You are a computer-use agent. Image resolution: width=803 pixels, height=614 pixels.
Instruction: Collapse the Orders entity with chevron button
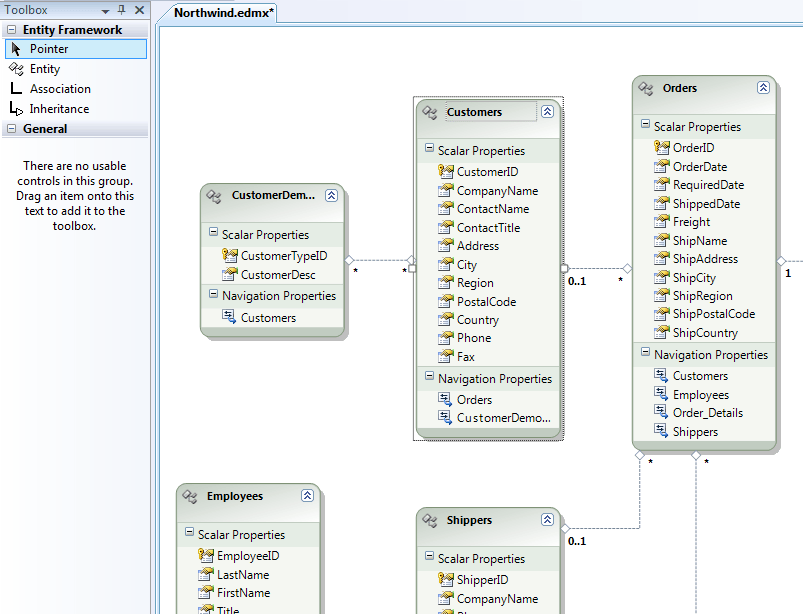tap(763, 88)
